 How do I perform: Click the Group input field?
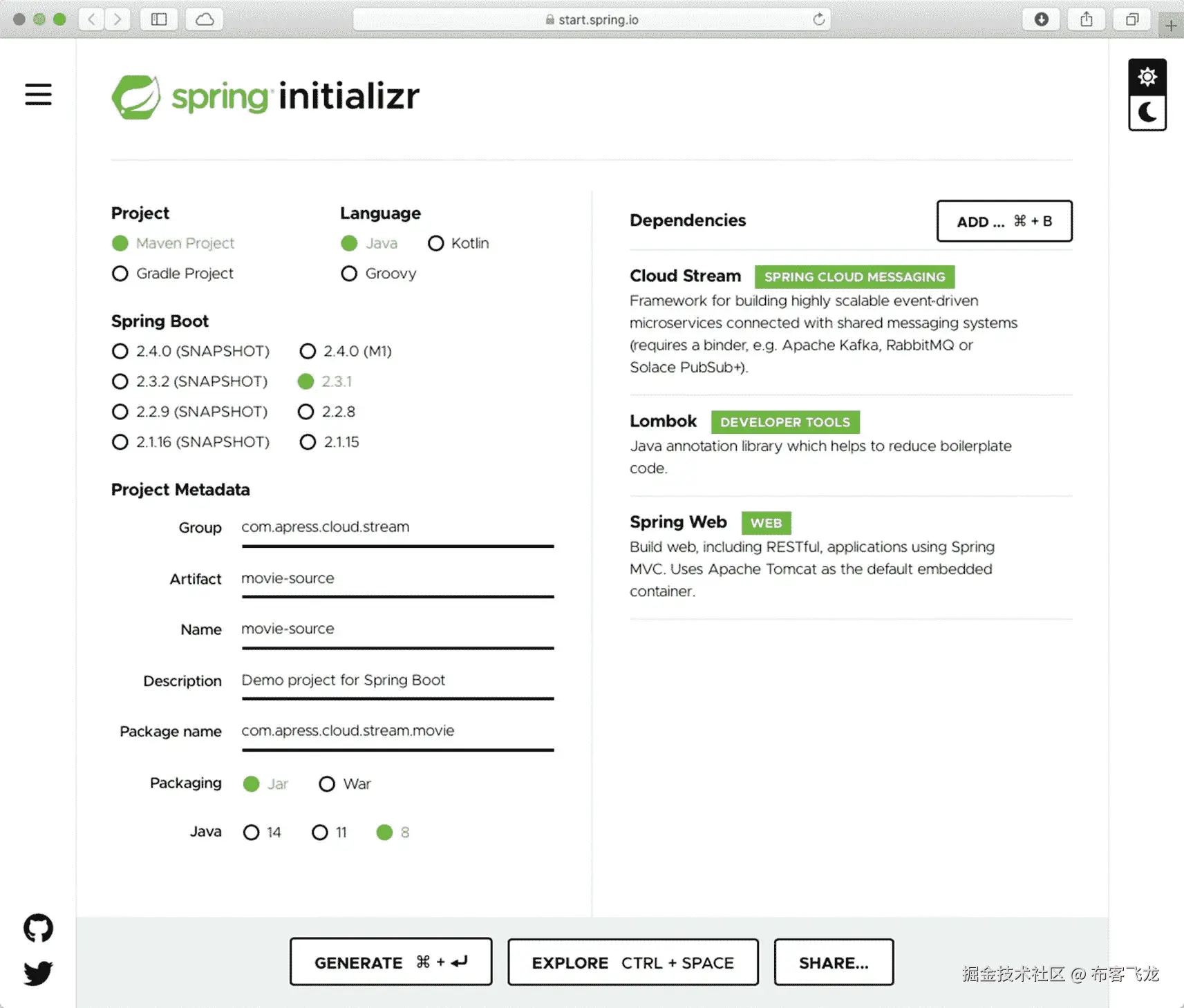click(397, 528)
